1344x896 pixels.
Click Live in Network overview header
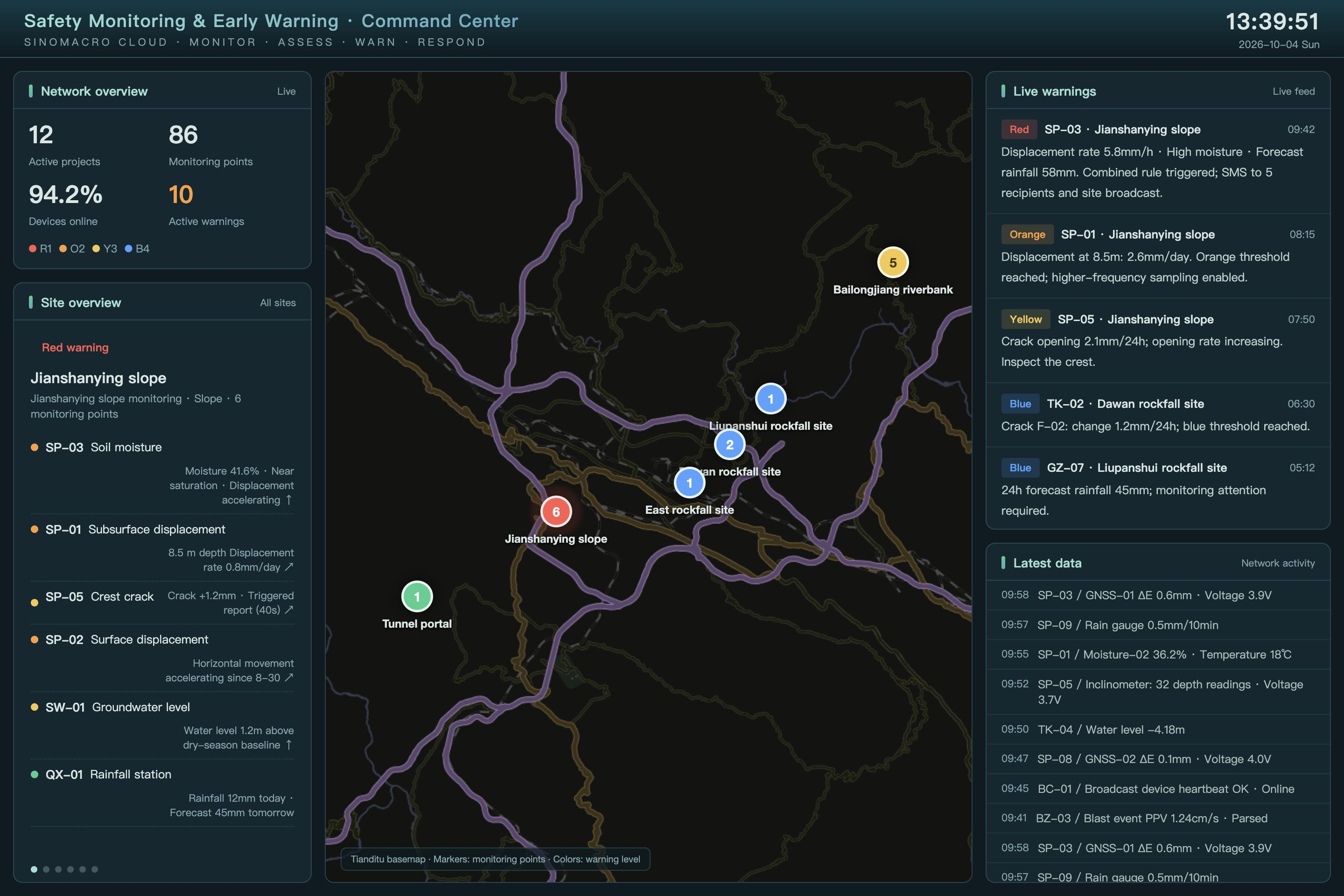(x=286, y=91)
